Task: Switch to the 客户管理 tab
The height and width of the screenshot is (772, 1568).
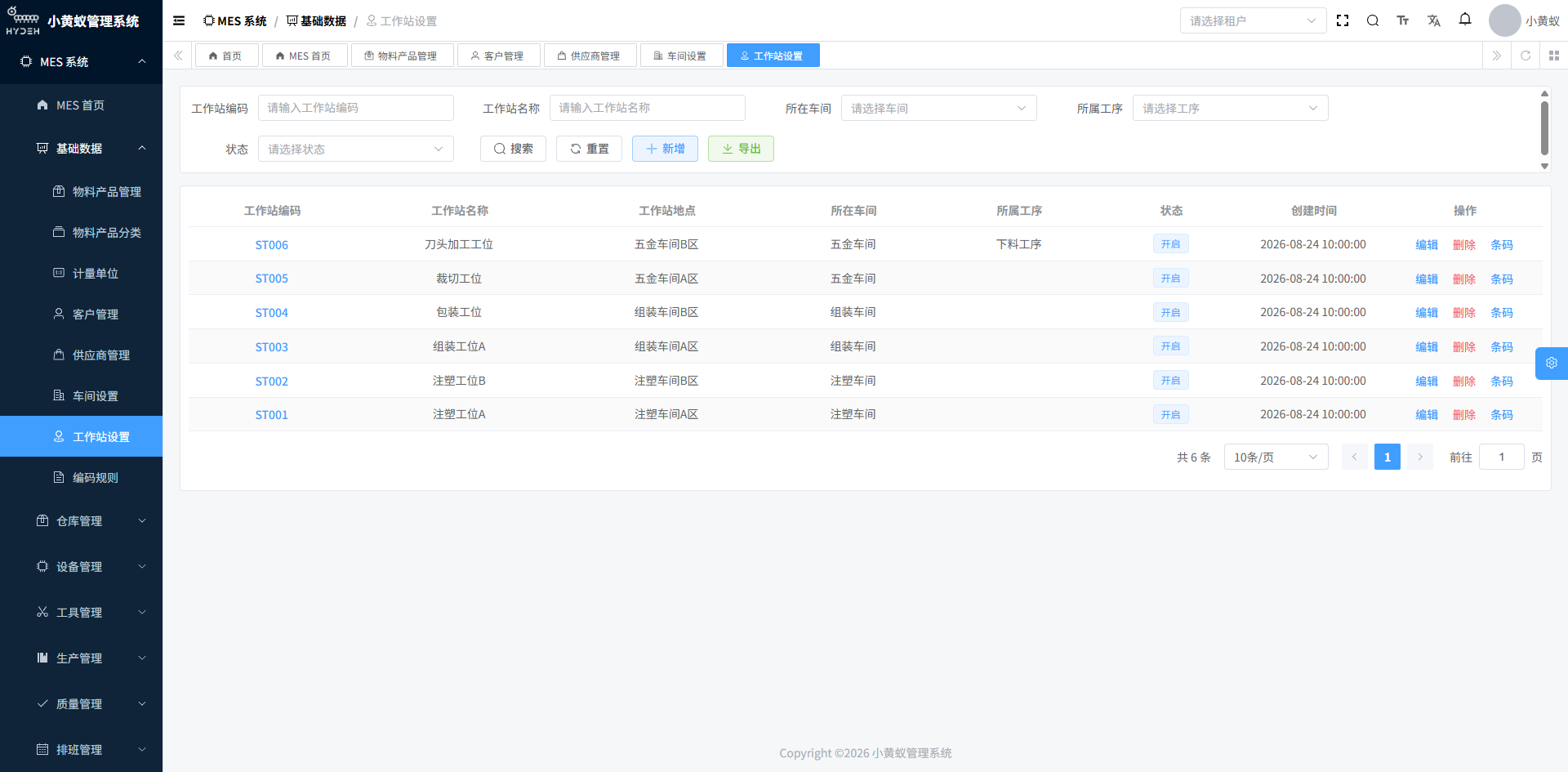Action: pyautogui.click(x=498, y=56)
